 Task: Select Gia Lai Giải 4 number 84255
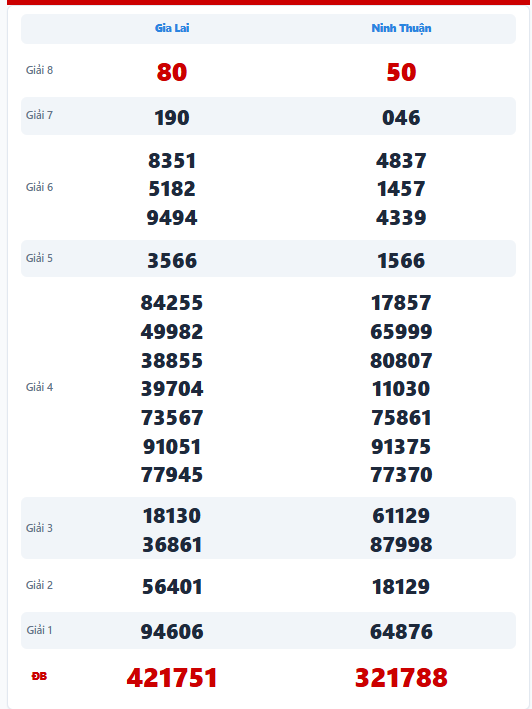pyautogui.click(x=172, y=303)
